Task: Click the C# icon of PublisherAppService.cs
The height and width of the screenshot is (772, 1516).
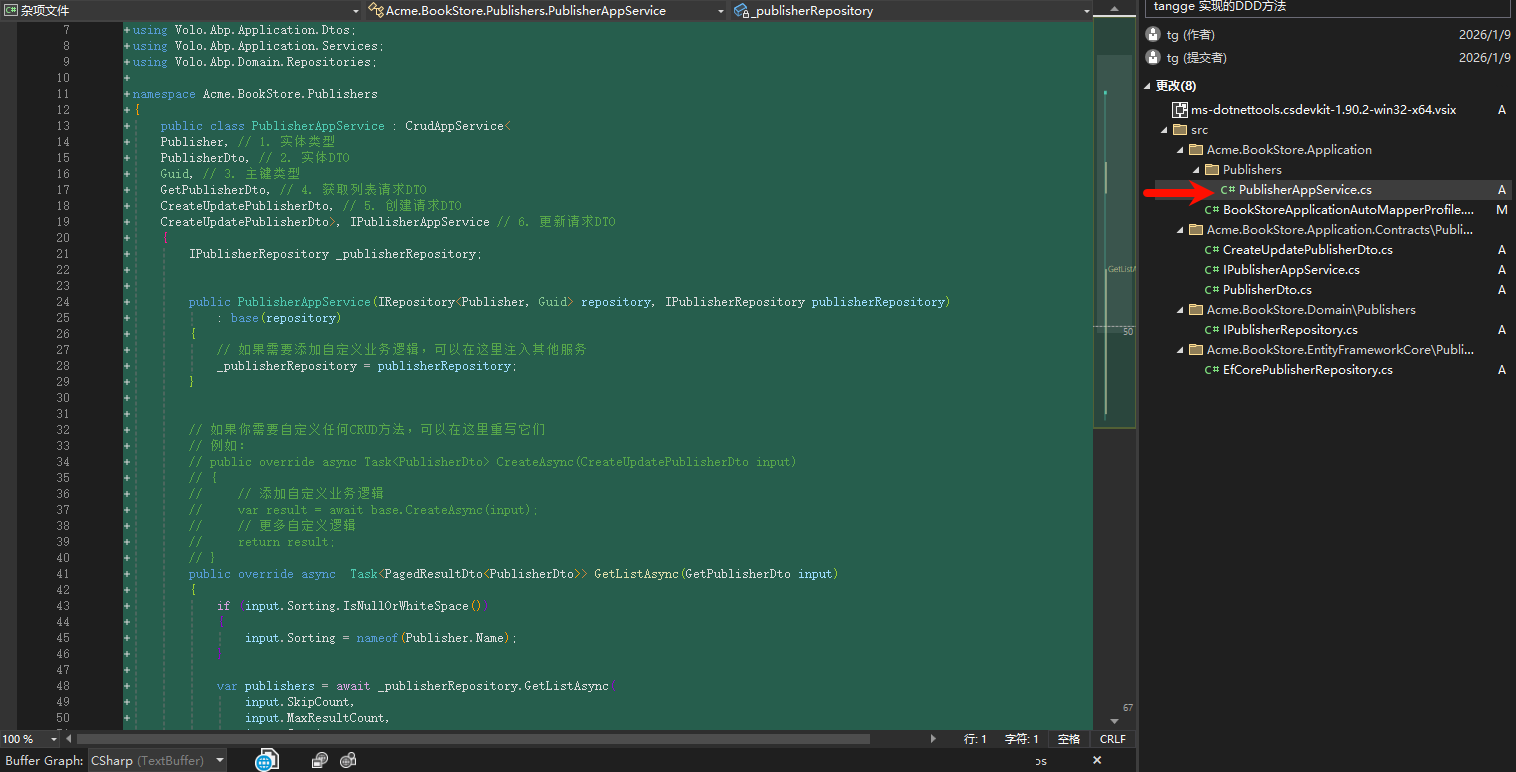Action: (1228, 190)
